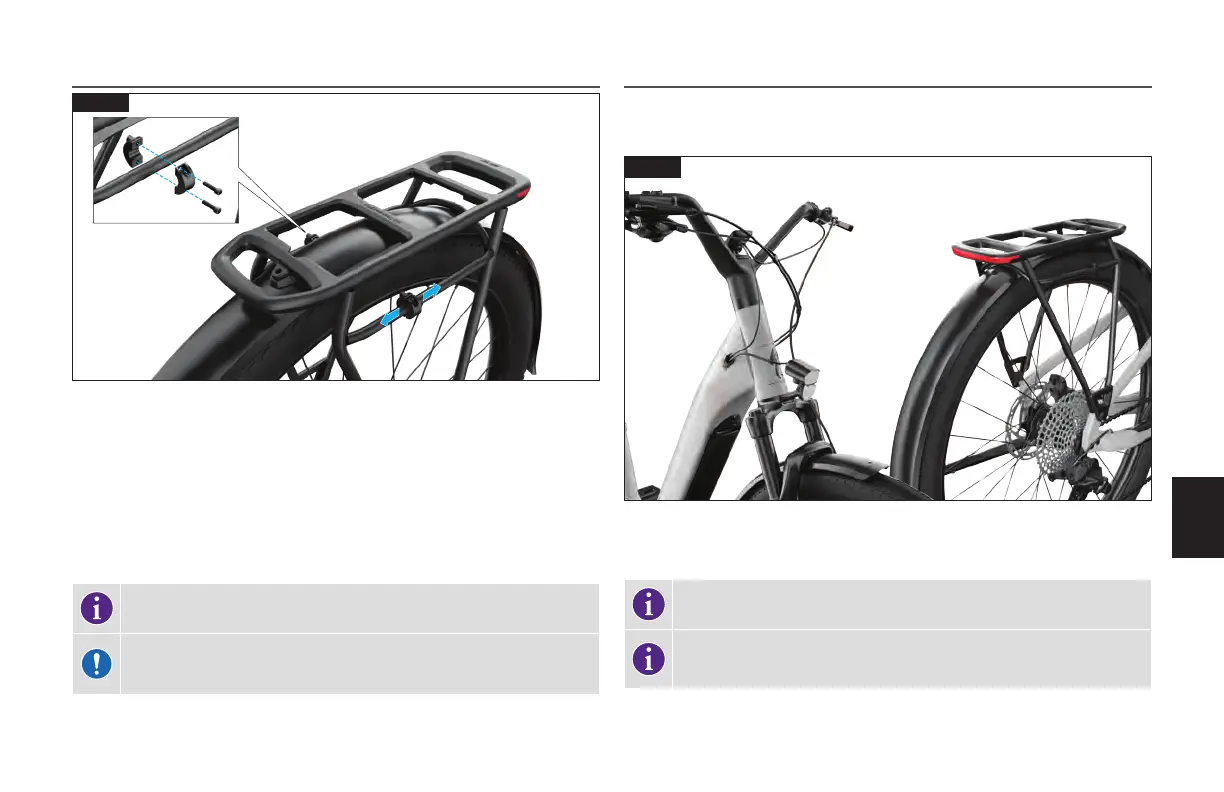Select the gray caution note box
1224x792 pixels.
tap(336, 663)
